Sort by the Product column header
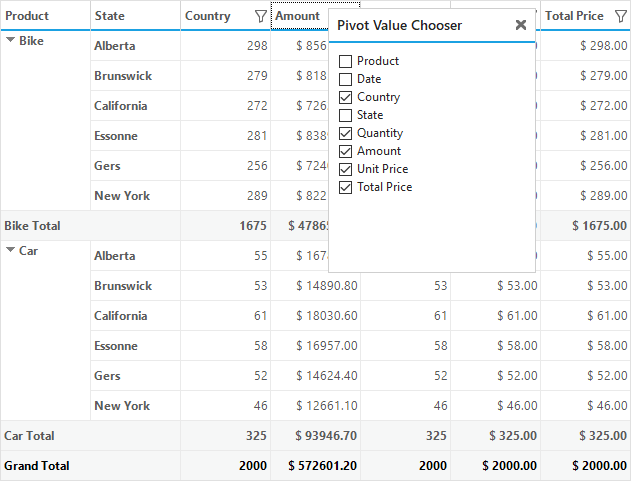This screenshot has width=631, height=481. click(x=45, y=16)
